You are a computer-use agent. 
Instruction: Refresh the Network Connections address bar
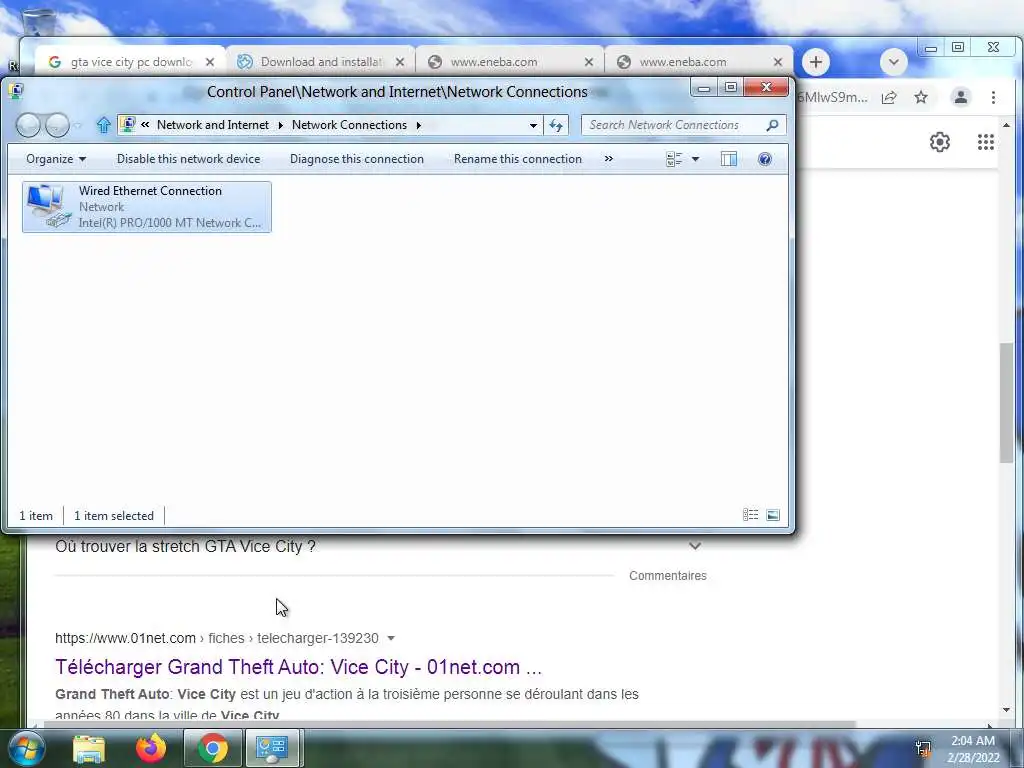(556, 125)
